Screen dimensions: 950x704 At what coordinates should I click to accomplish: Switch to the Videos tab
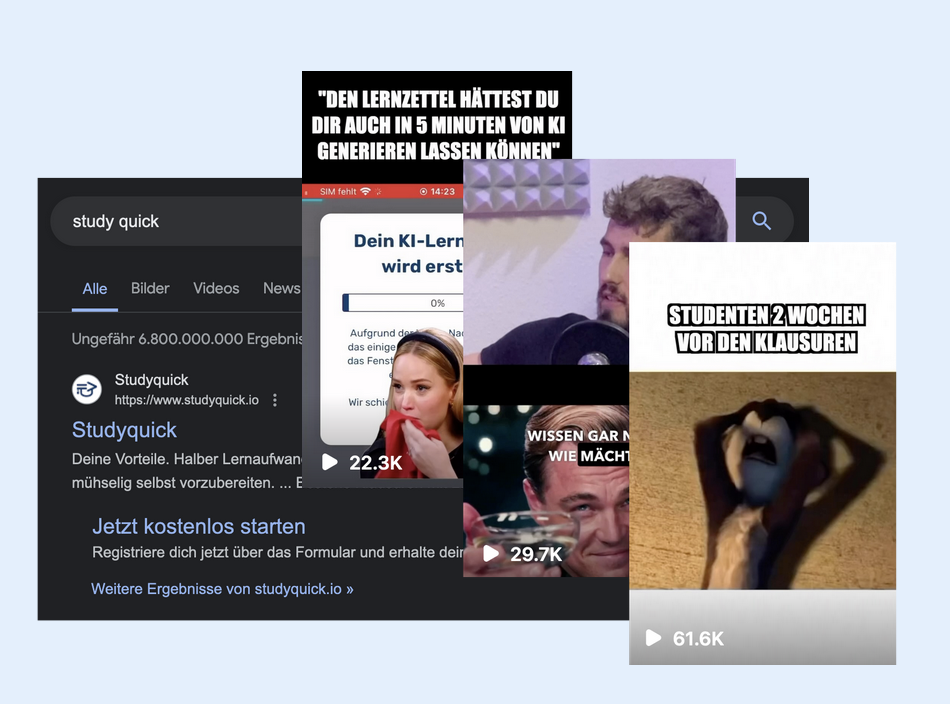(216, 288)
